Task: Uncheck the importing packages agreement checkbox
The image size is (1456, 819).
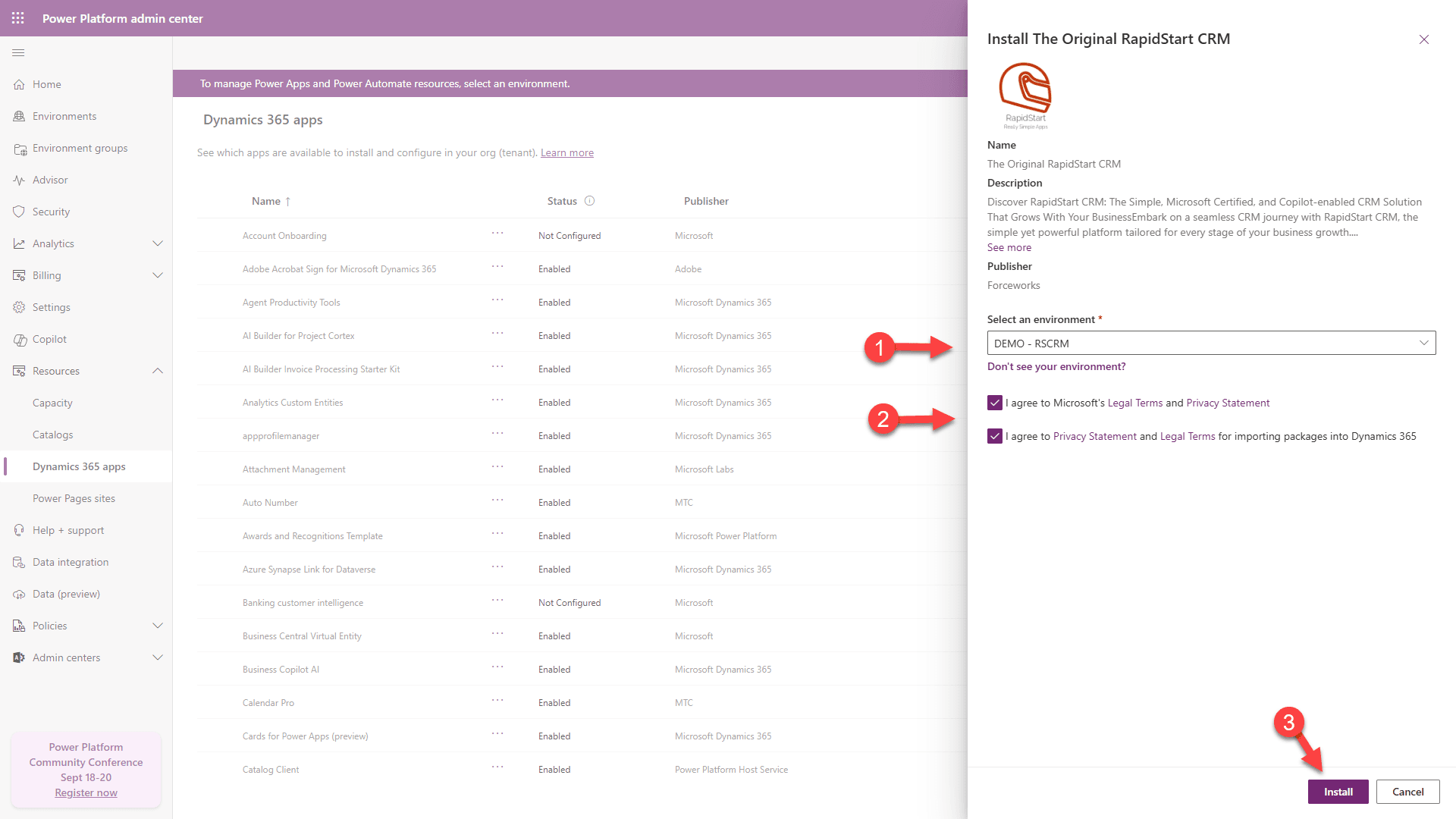Action: 994,436
